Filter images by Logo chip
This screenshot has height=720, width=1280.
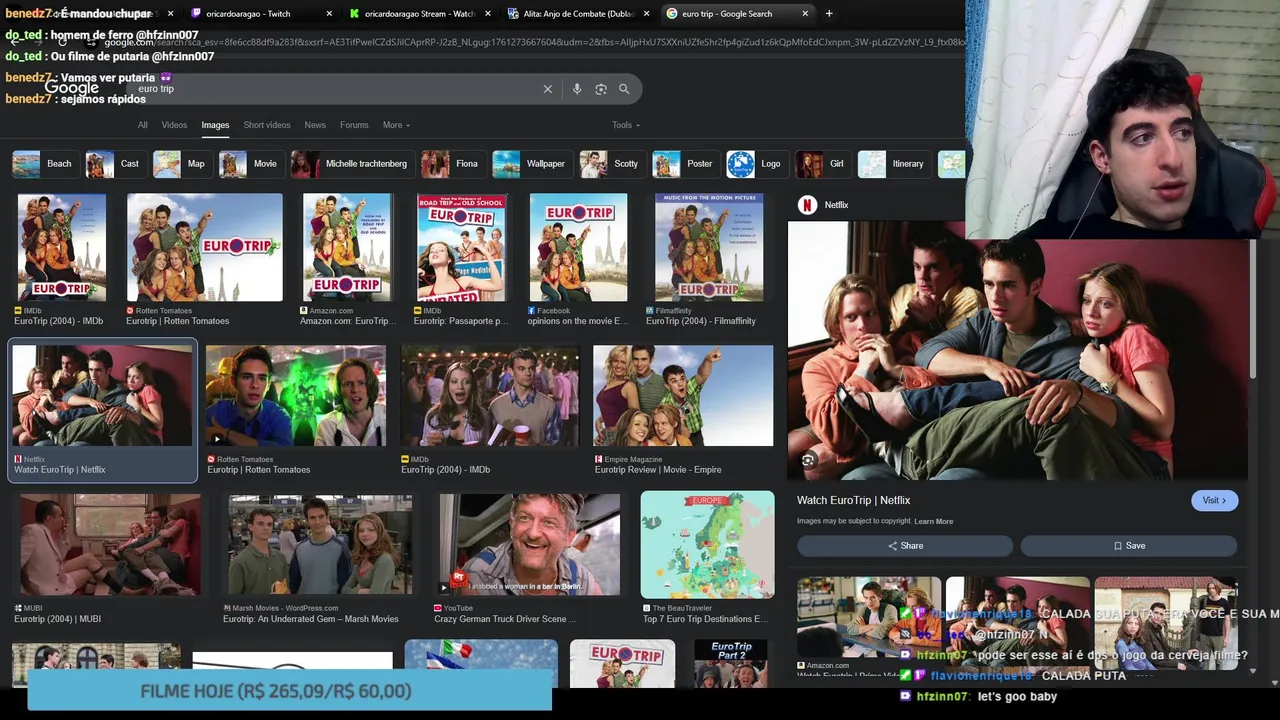[756, 164]
